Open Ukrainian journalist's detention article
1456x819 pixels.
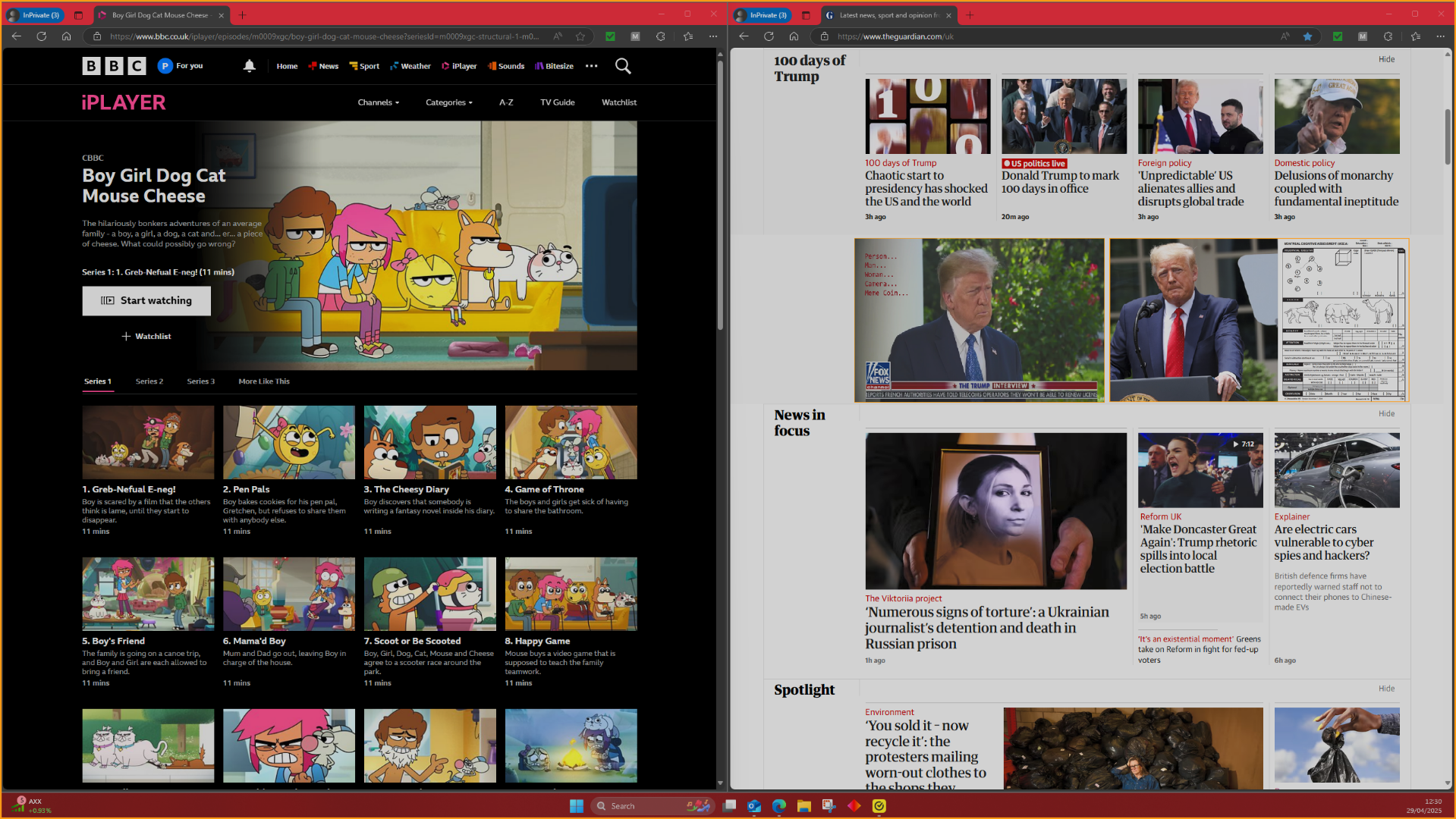pos(986,628)
